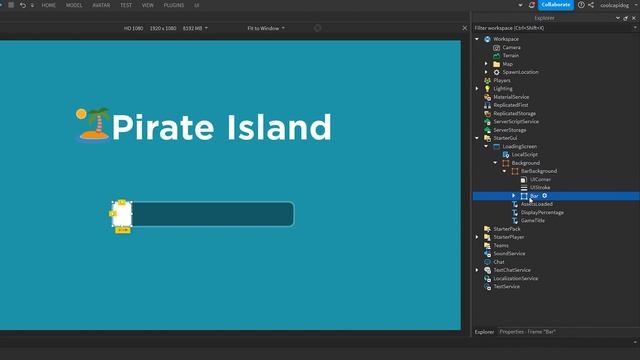
Task: Click the Terrain icon in Explorer
Action: tap(496, 56)
